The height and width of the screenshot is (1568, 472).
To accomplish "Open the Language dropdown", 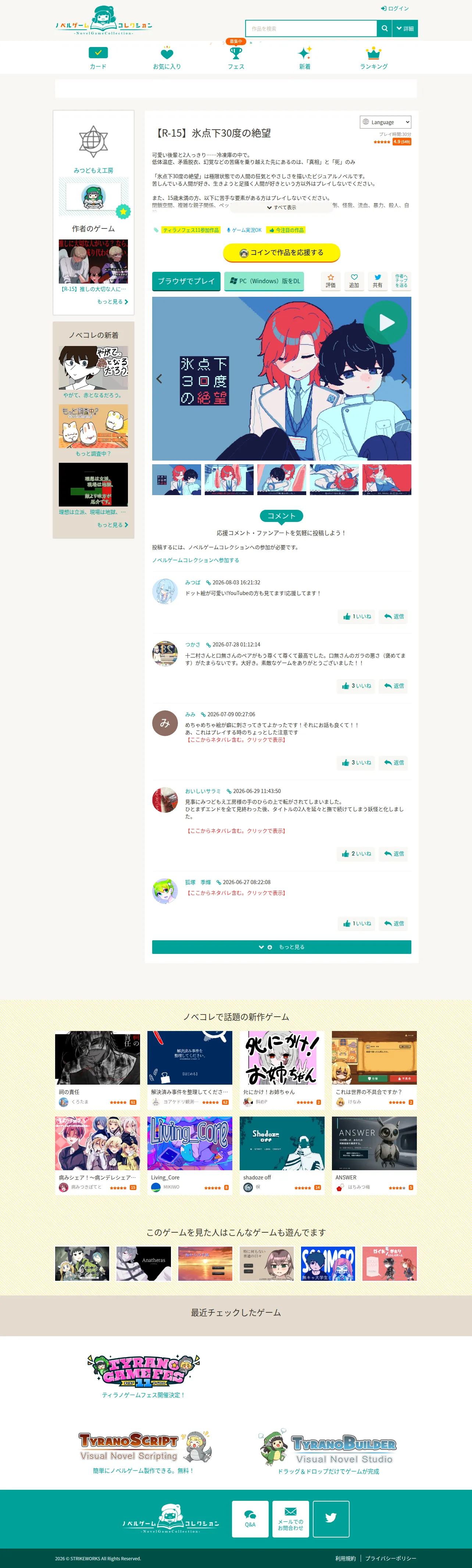I will 386,122.
